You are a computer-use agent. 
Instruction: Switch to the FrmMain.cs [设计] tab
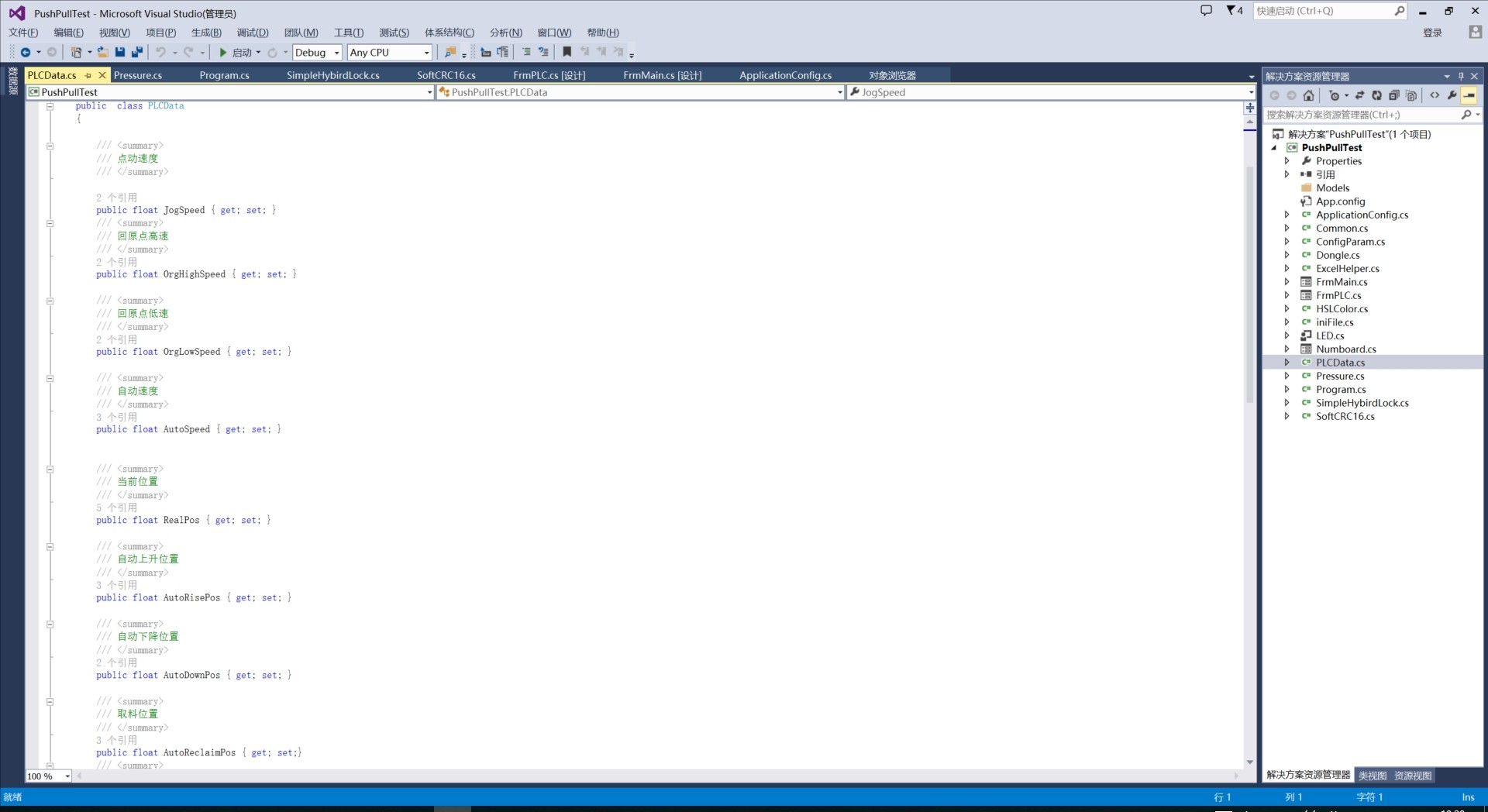(663, 75)
